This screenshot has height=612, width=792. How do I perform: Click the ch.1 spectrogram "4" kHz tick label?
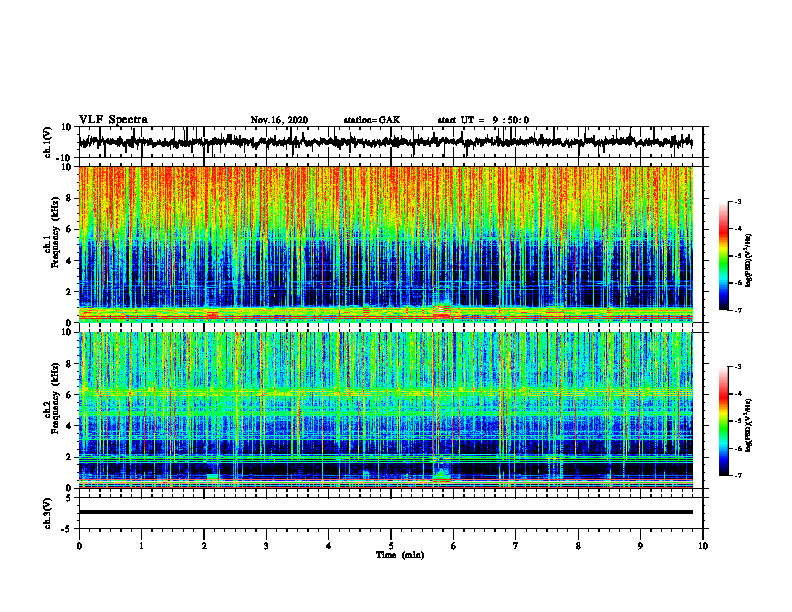pyautogui.click(x=69, y=261)
